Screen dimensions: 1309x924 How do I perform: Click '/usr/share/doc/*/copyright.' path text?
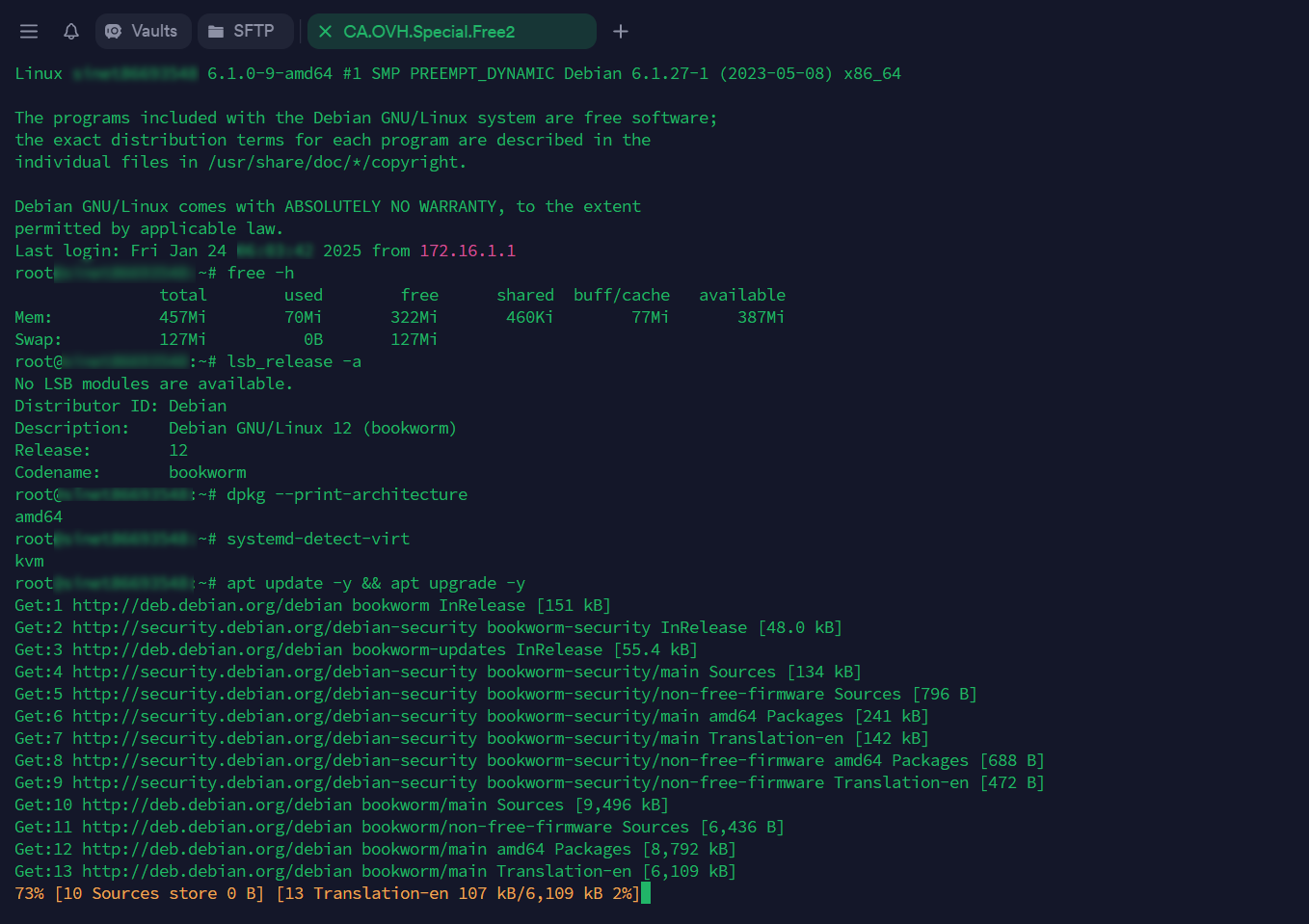click(337, 162)
